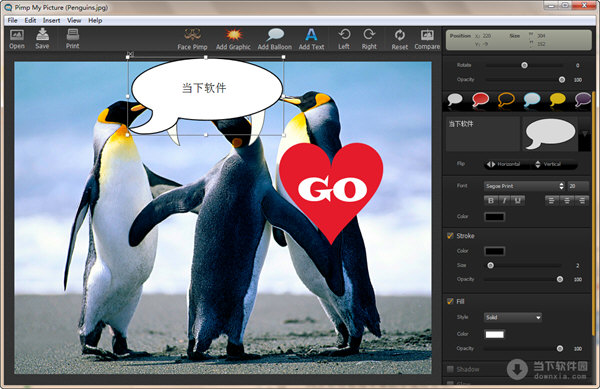Enable the Shadow checkbox
This screenshot has height=389, width=600.
pyautogui.click(x=450, y=369)
